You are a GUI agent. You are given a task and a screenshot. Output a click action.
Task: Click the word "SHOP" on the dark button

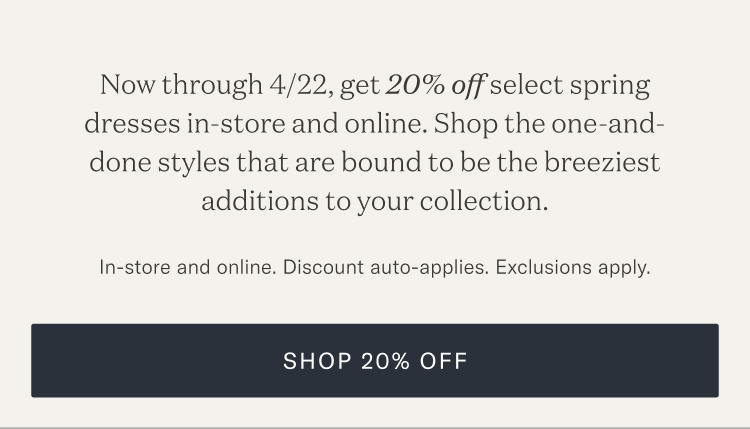pyautogui.click(x=318, y=361)
